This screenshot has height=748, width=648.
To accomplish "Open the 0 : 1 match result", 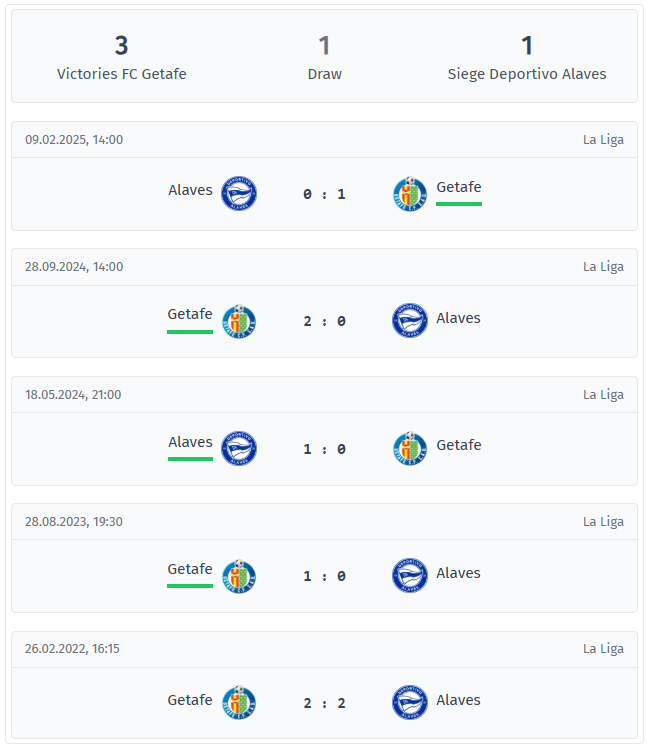I will pos(324,194).
